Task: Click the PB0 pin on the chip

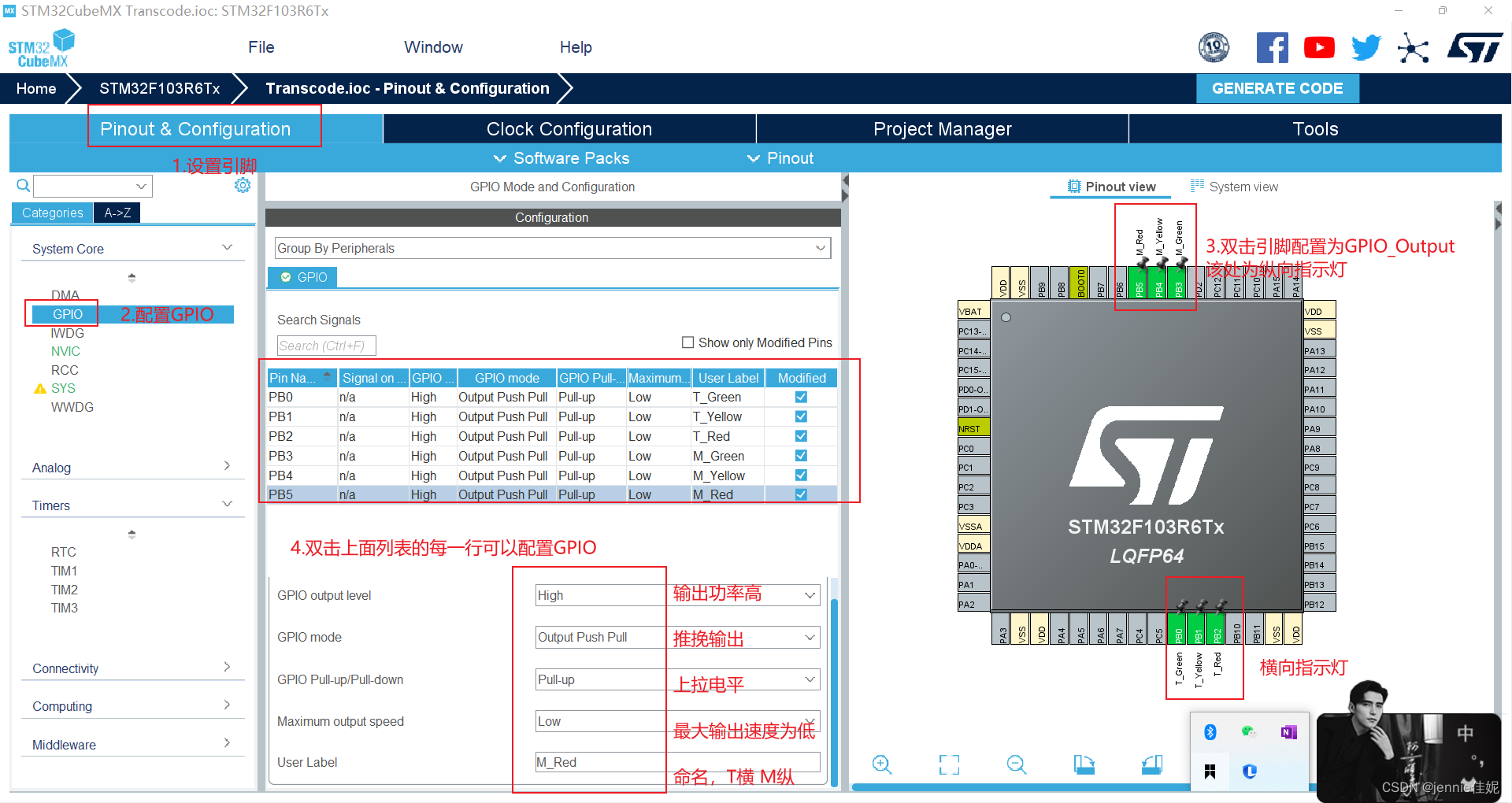Action: [1178, 629]
